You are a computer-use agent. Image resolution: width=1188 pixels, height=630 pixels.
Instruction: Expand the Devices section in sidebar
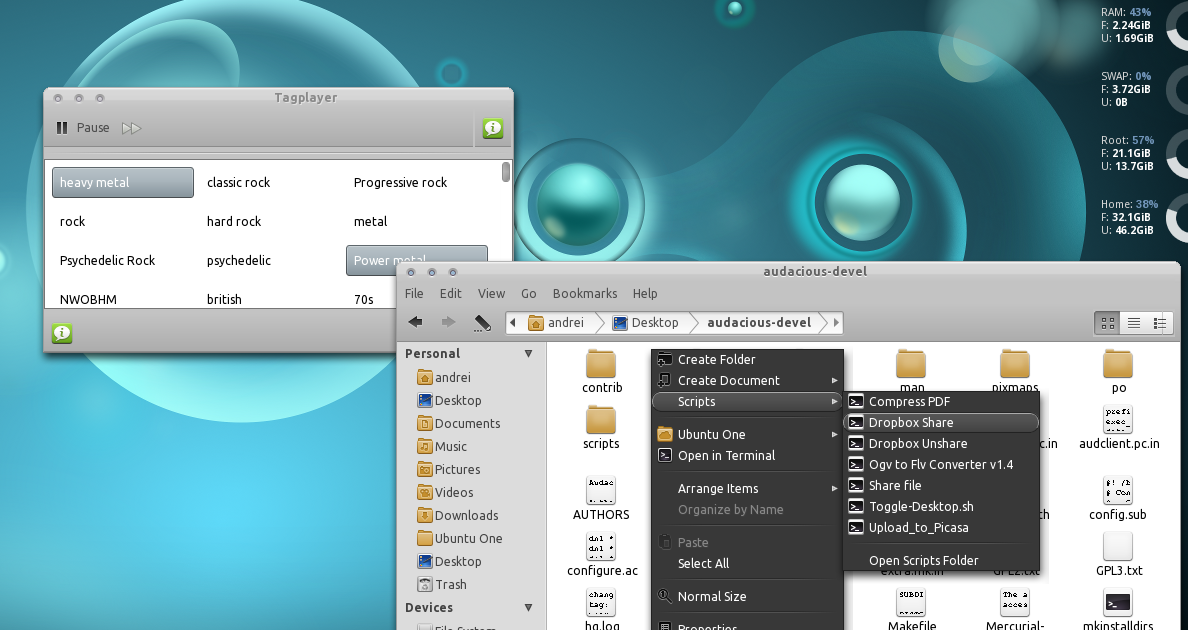pyautogui.click(x=528, y=607)
